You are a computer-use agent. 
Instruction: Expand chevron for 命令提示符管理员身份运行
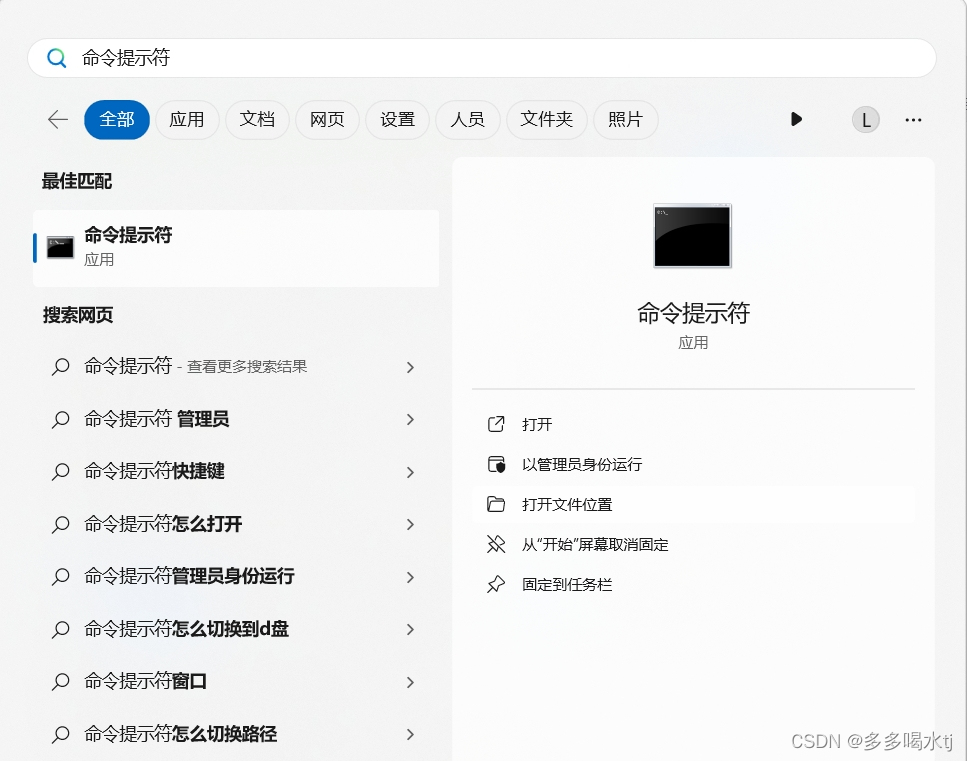[410, 577]
